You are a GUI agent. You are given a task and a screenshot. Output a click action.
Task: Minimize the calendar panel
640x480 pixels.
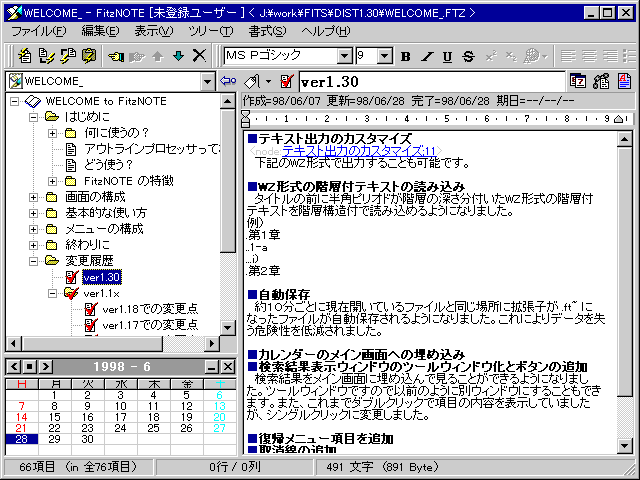tap(212, 367)
